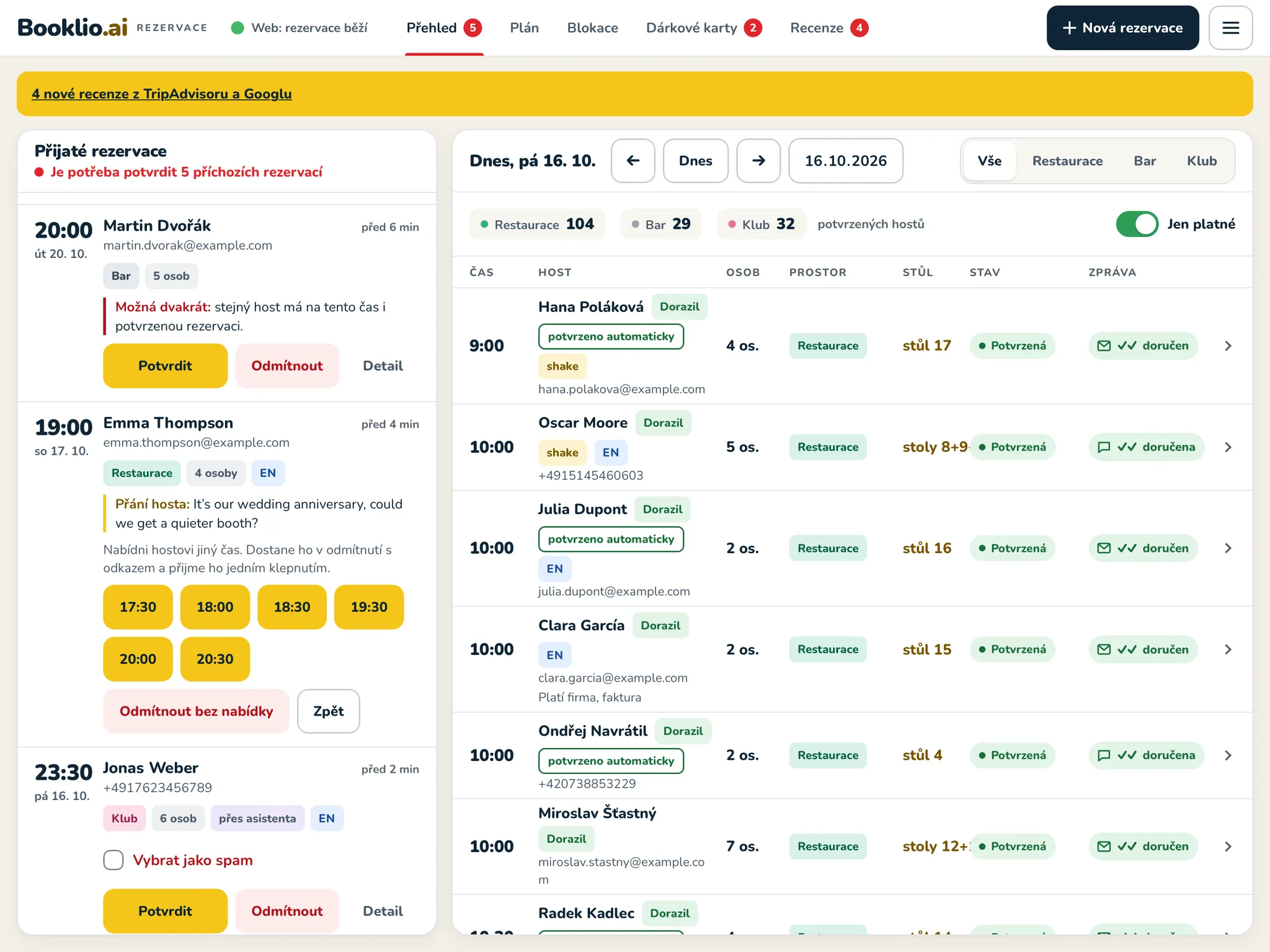Open Recenze tab
This screenshot has width=1270, height=952.
coord(829,28)
